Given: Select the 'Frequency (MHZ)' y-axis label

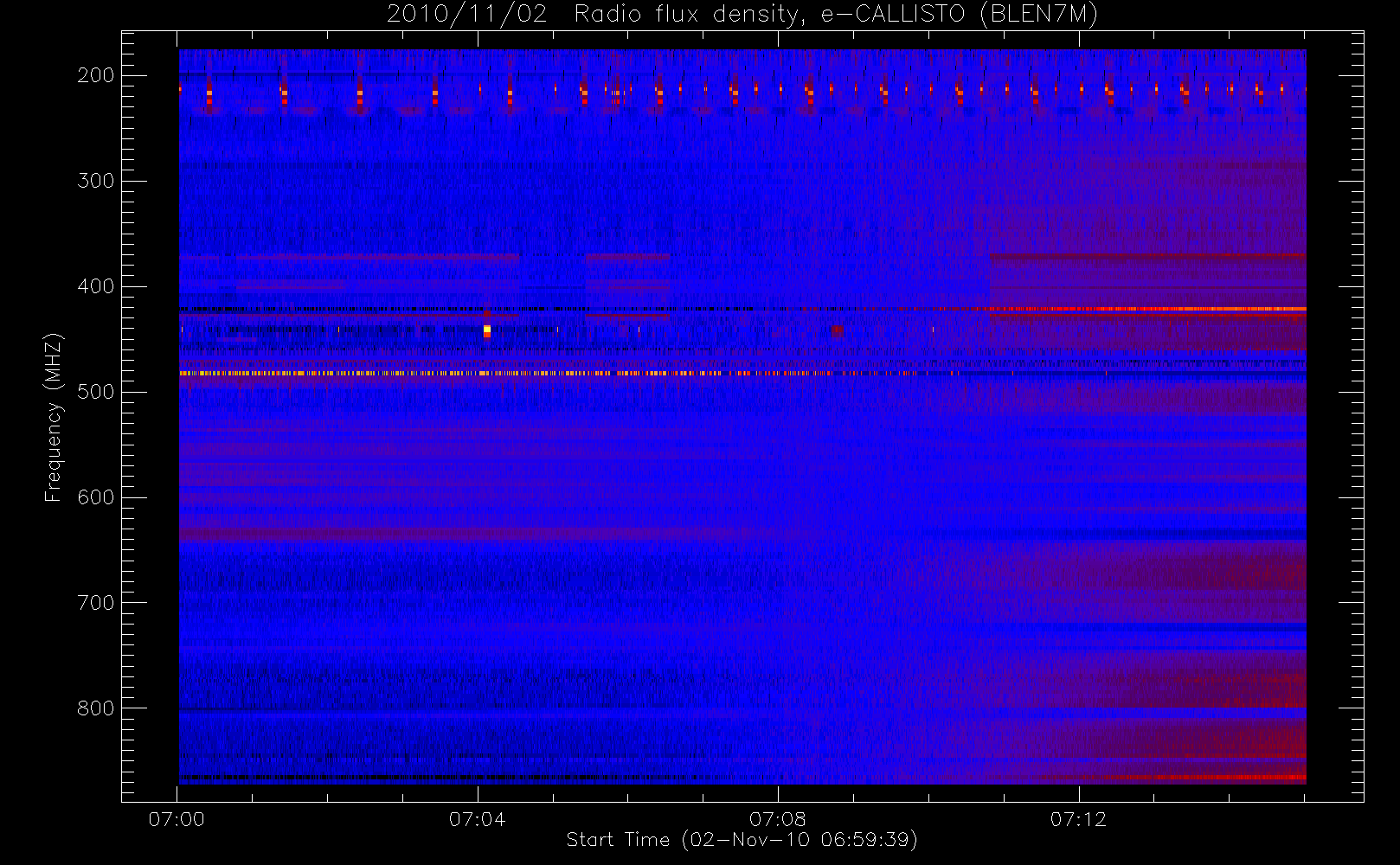Looking at the screenshot, I should click(x=54, y=417).
